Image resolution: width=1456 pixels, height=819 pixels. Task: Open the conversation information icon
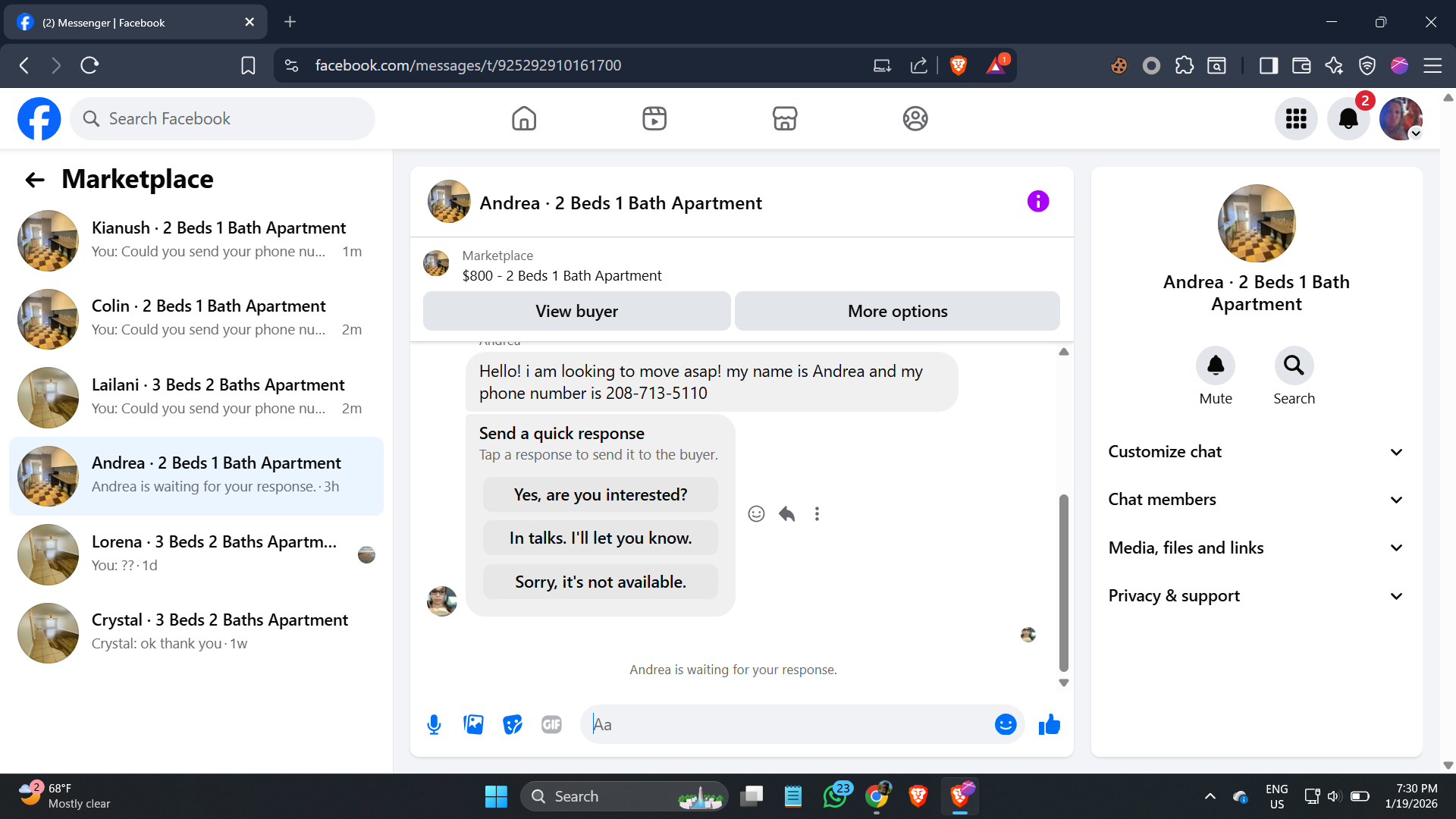[x=1037, y=202]
